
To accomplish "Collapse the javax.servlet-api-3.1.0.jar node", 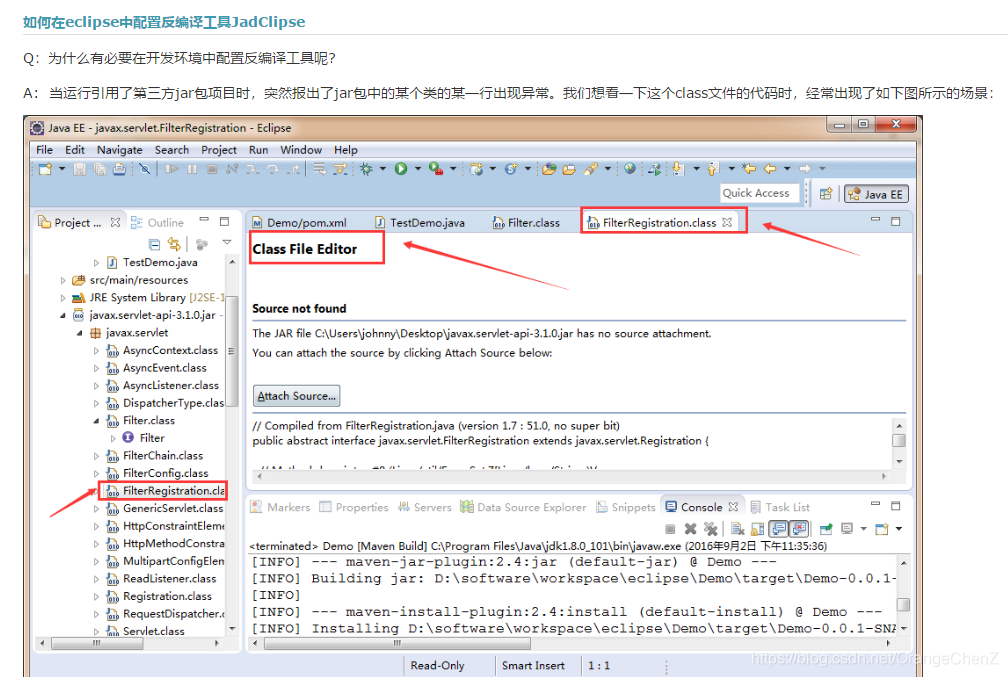I will click(x=62, y=315).
